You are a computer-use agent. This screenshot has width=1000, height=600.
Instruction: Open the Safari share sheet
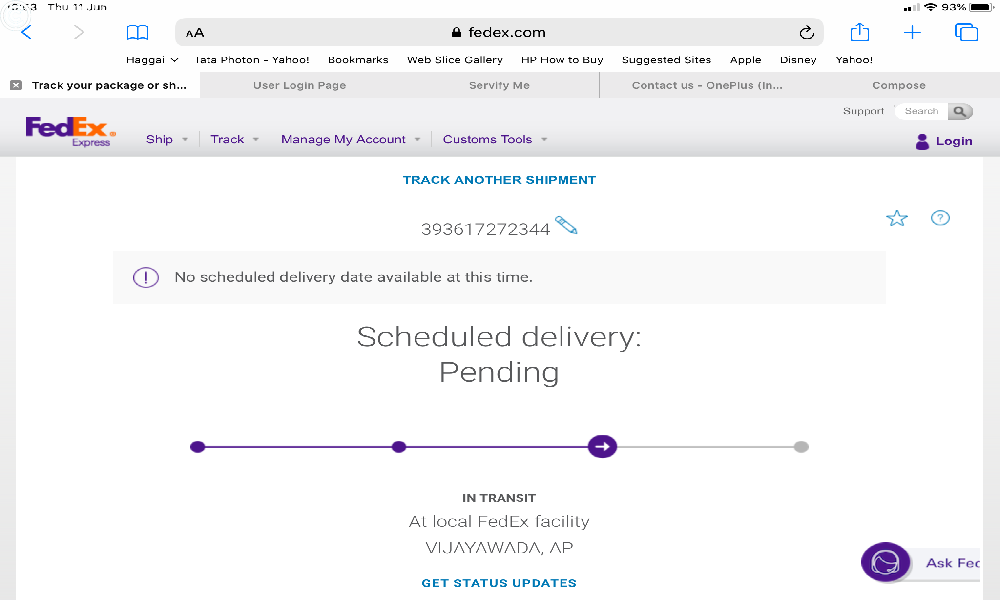coord(860,33)
